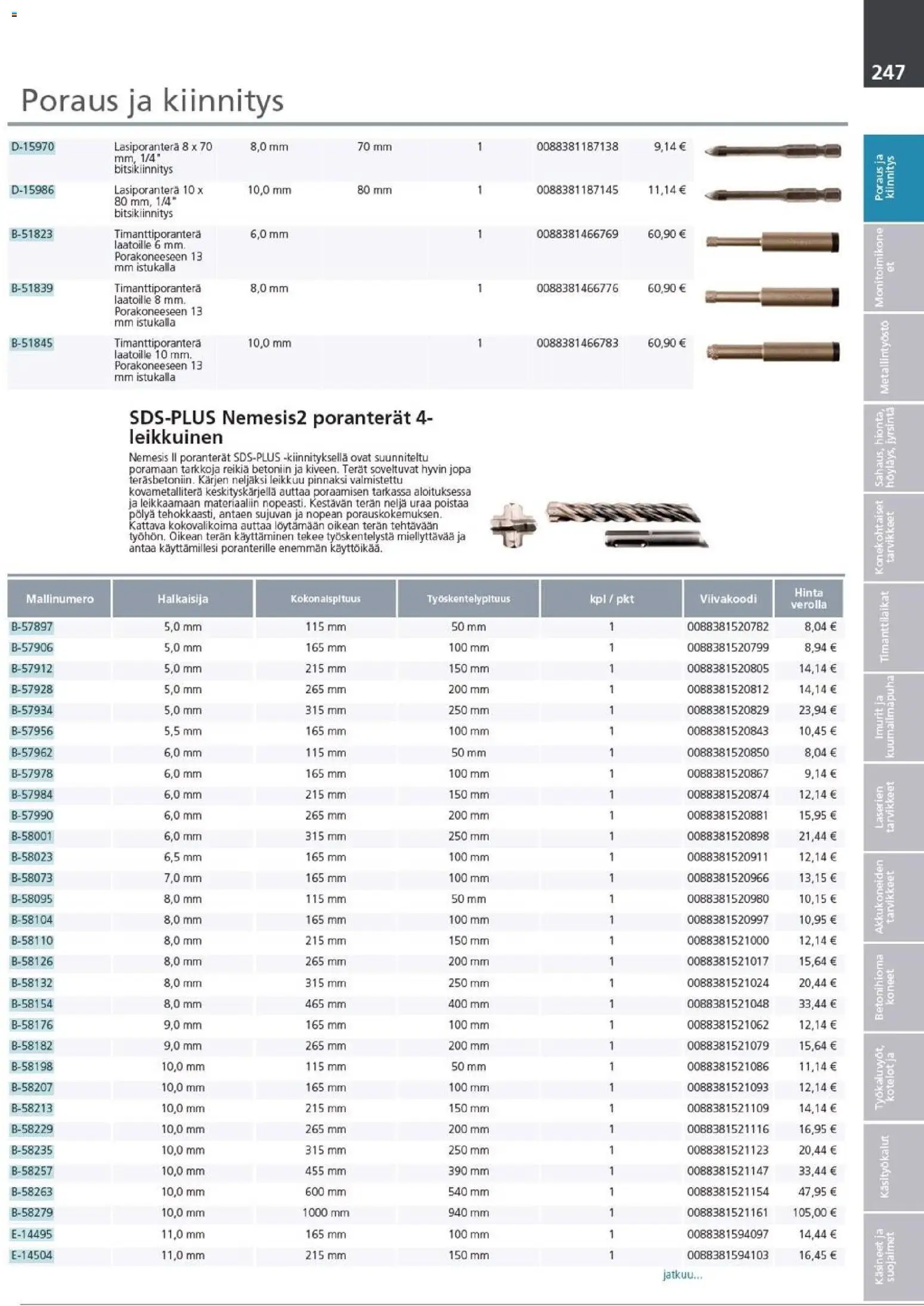Open the Konekohtaiset tarvikkeet side tab
The width and height of the screenshot is (924, 1306).
[893, 538]
